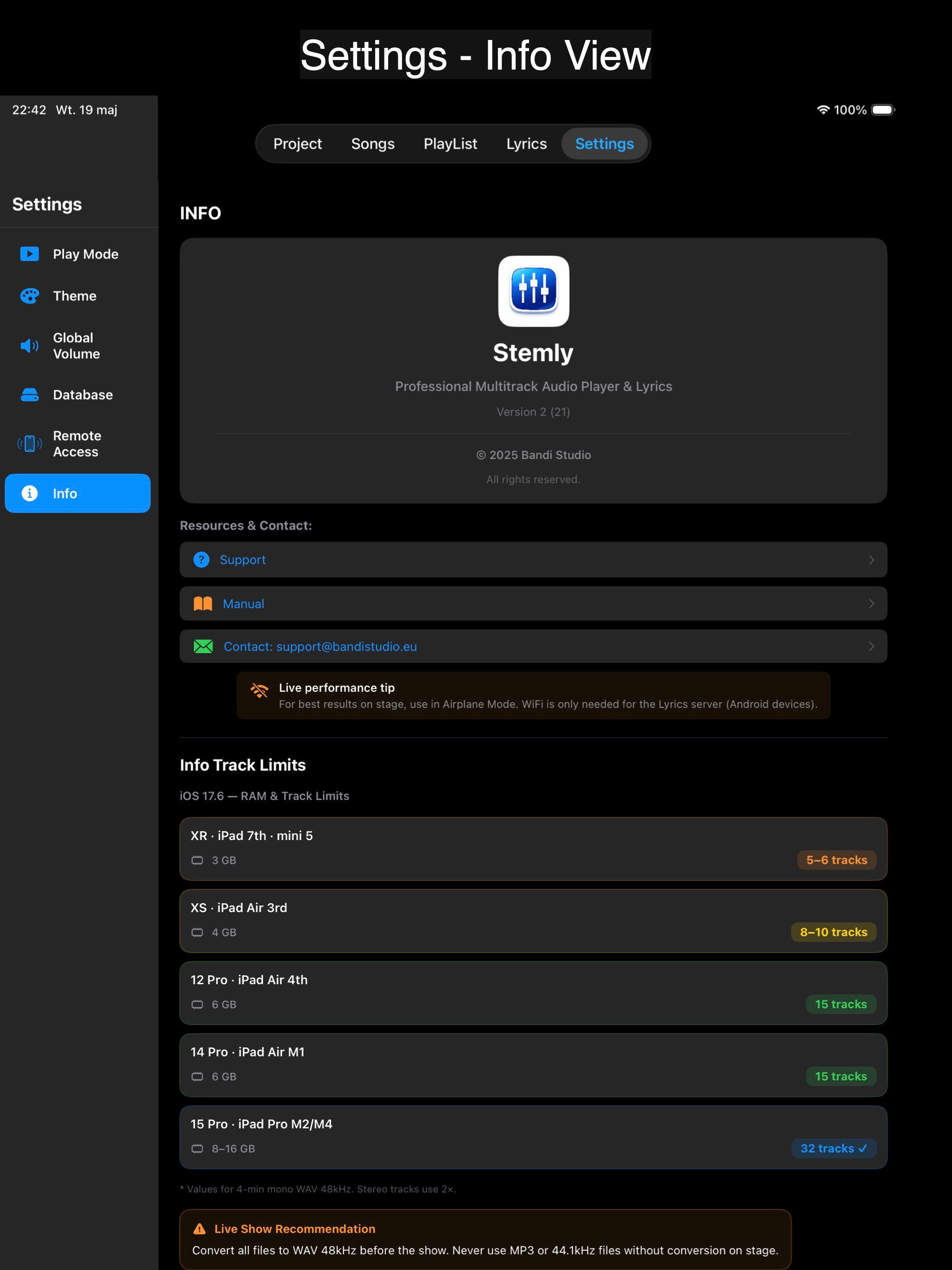This screenshot has height=1270, width=952.
Task: Select the Theme palette icon
Action: [29, 296]
